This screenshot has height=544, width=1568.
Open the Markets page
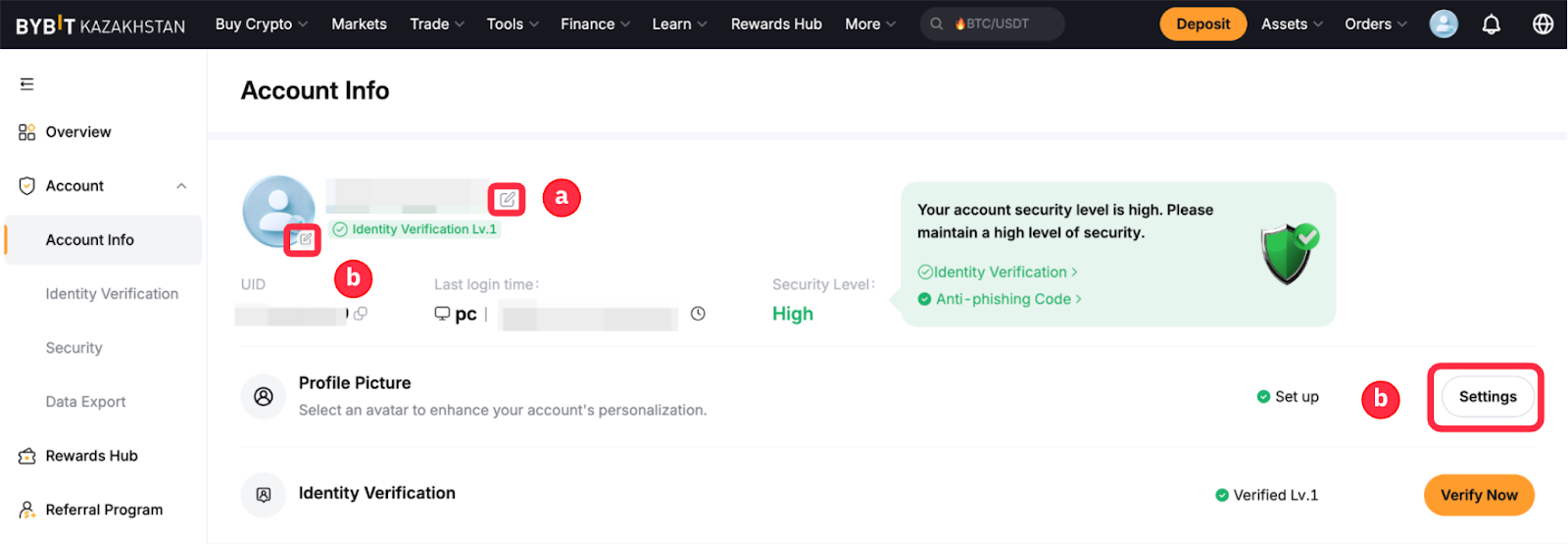click(359, 25)
